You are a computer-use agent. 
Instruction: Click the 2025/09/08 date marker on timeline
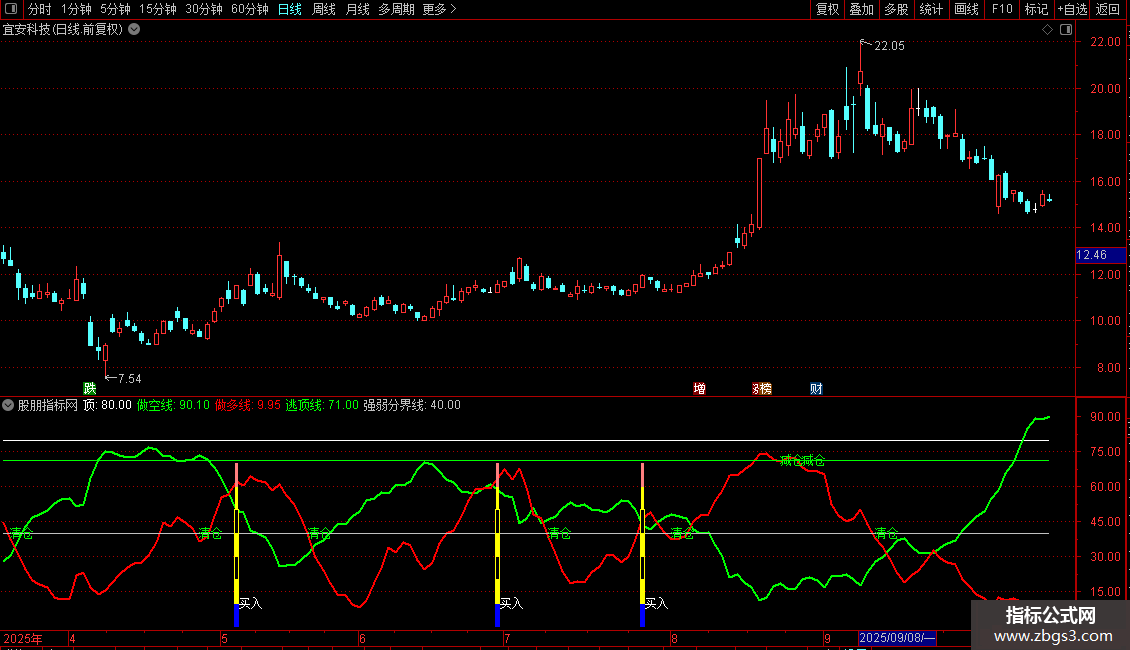[x=897, y=638]
